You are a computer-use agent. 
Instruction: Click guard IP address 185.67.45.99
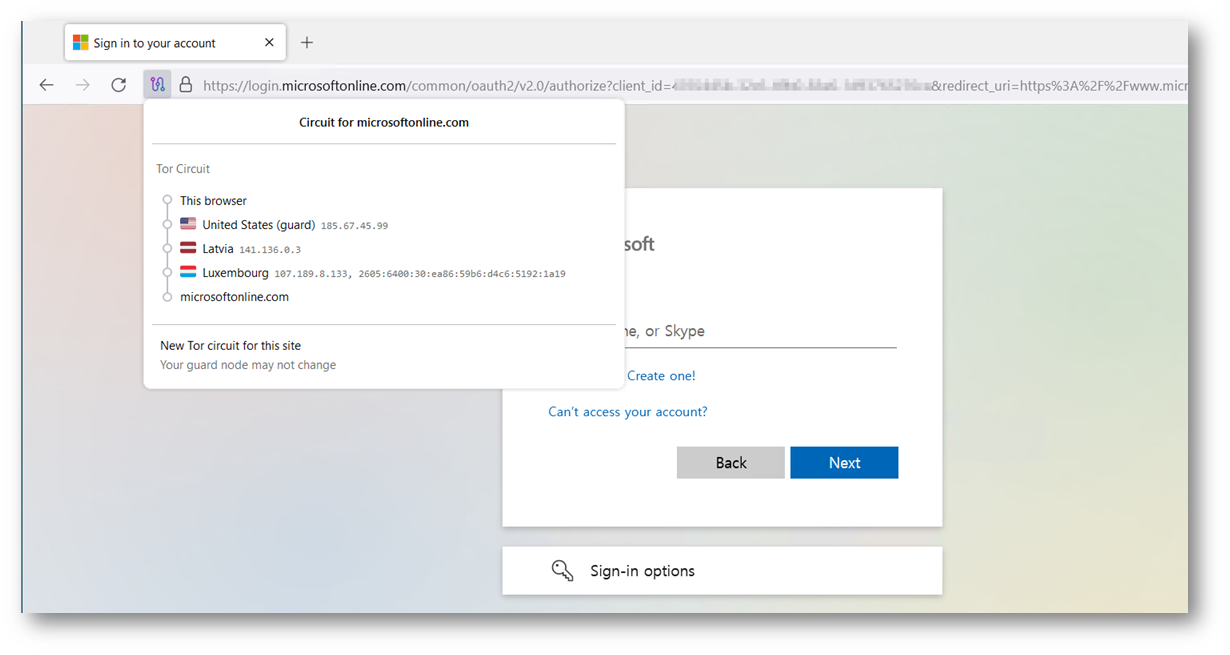(354, 226)
